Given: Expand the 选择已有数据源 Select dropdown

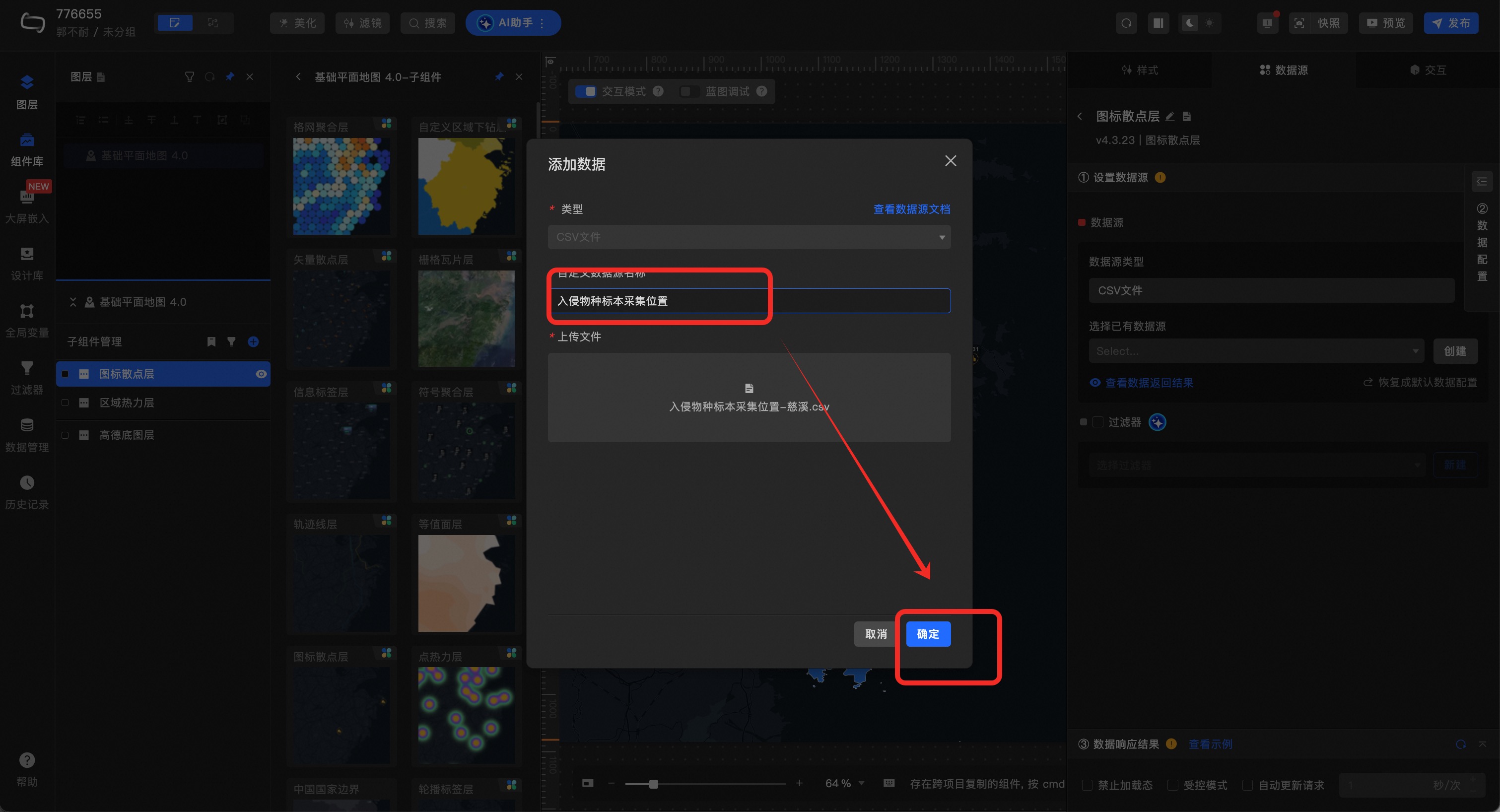Looking at the screenshot, I should pos(1255,351).
